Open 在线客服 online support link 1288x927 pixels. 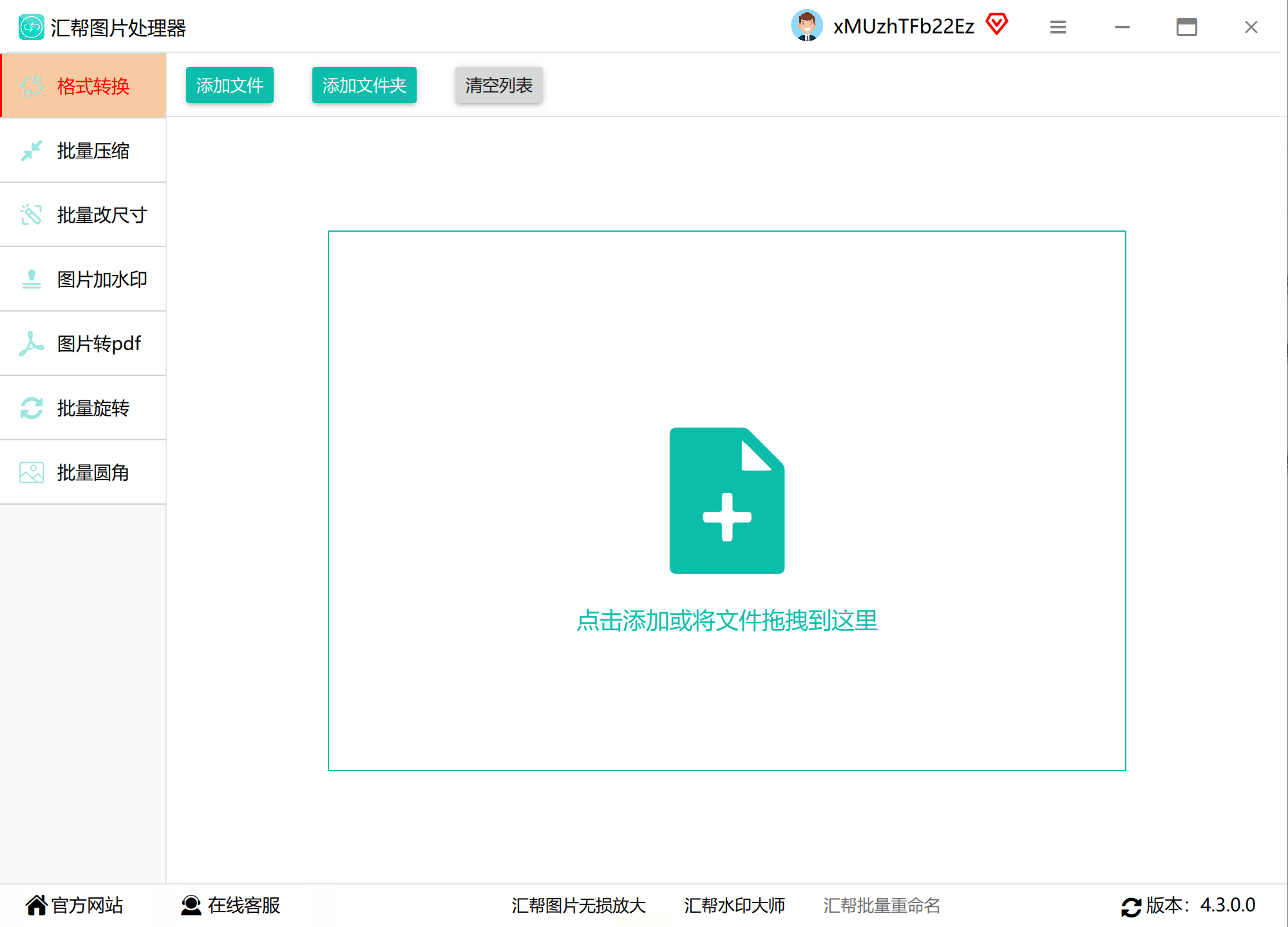(231, 905)
